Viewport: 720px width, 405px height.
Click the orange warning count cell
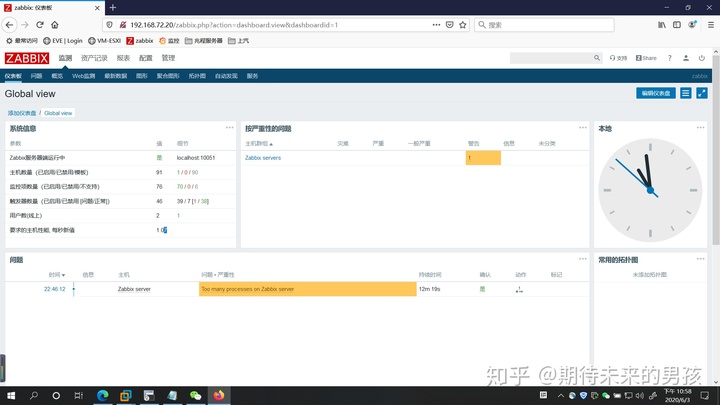483,158
